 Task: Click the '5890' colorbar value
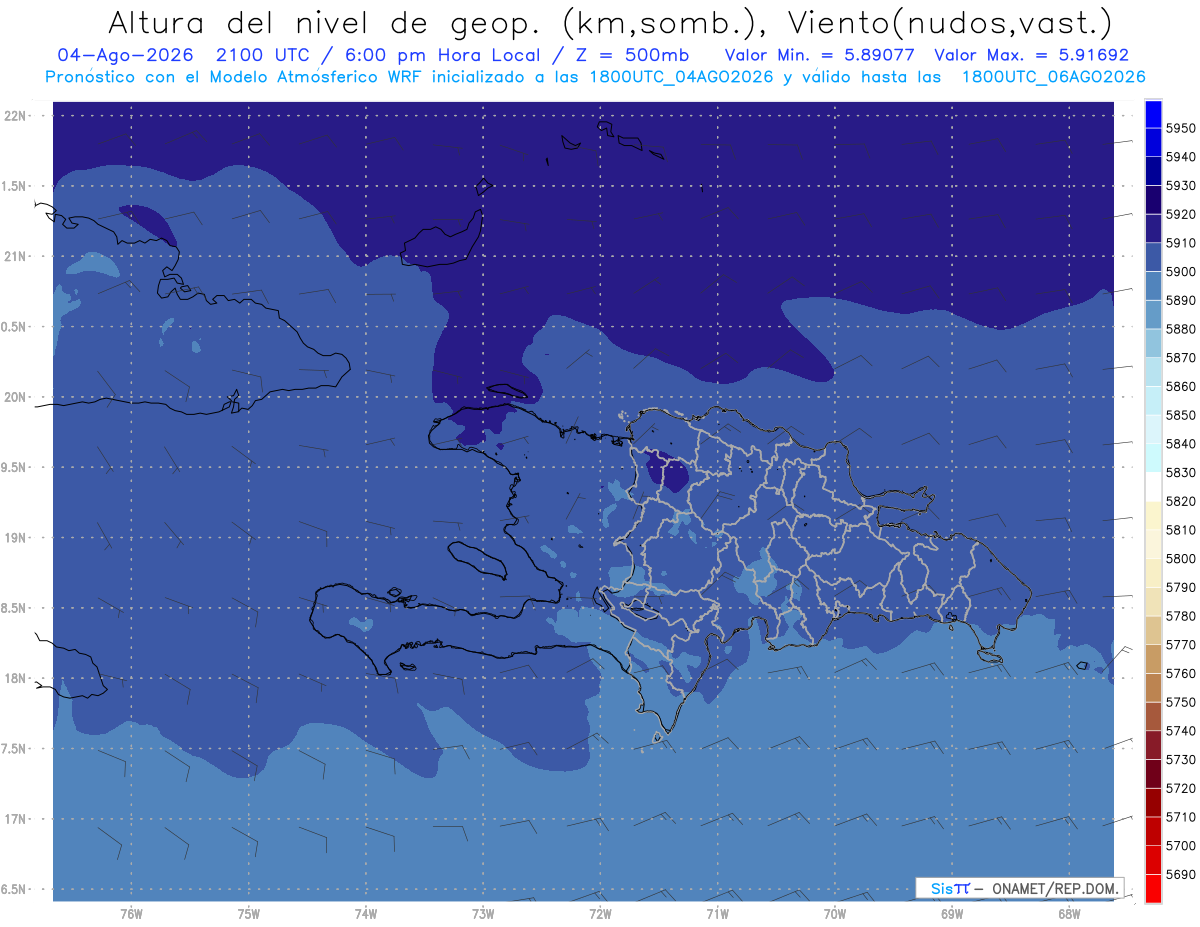point(1180,300)
